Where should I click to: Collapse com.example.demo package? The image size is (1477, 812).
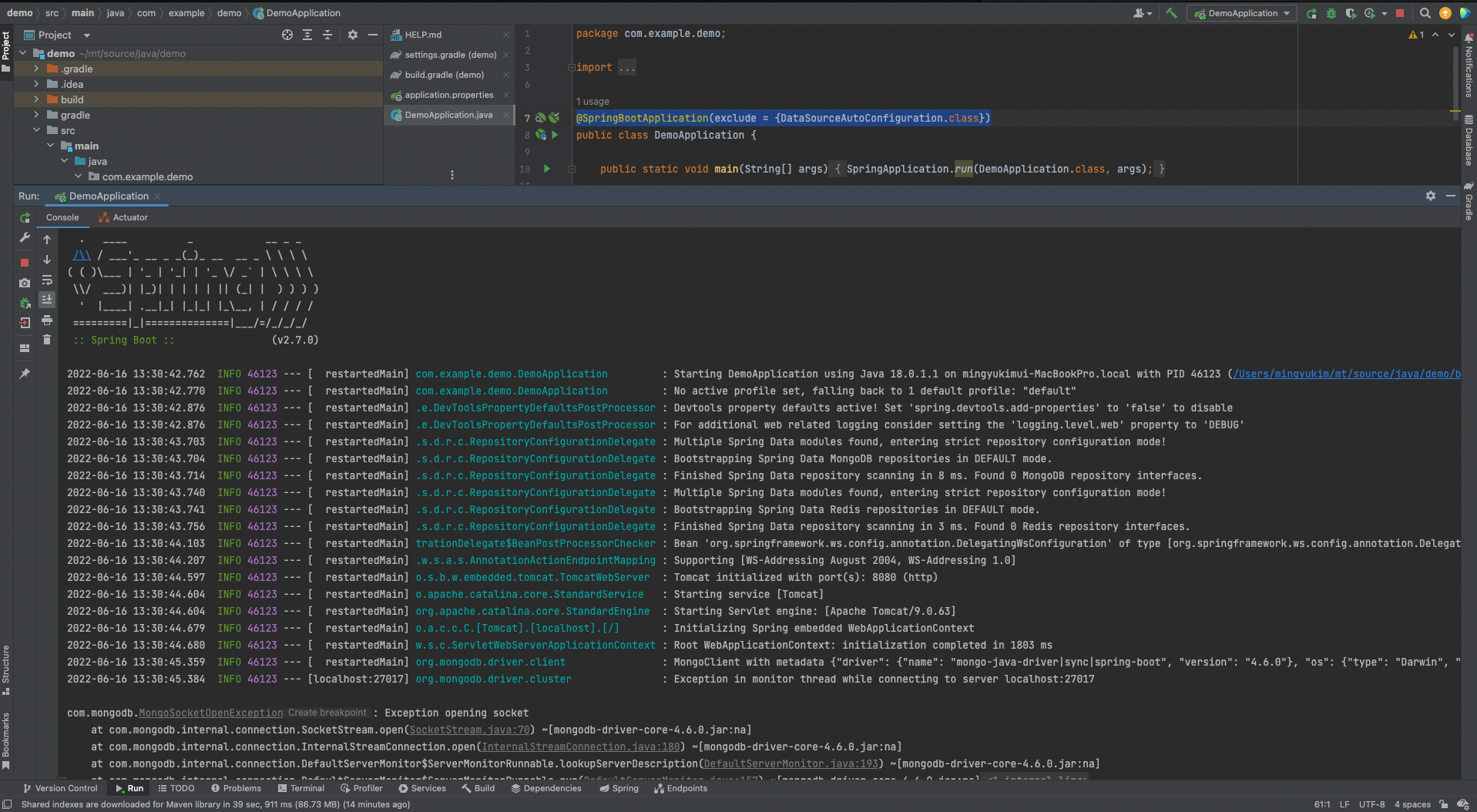pyautogui.click(x=78, y=176)
